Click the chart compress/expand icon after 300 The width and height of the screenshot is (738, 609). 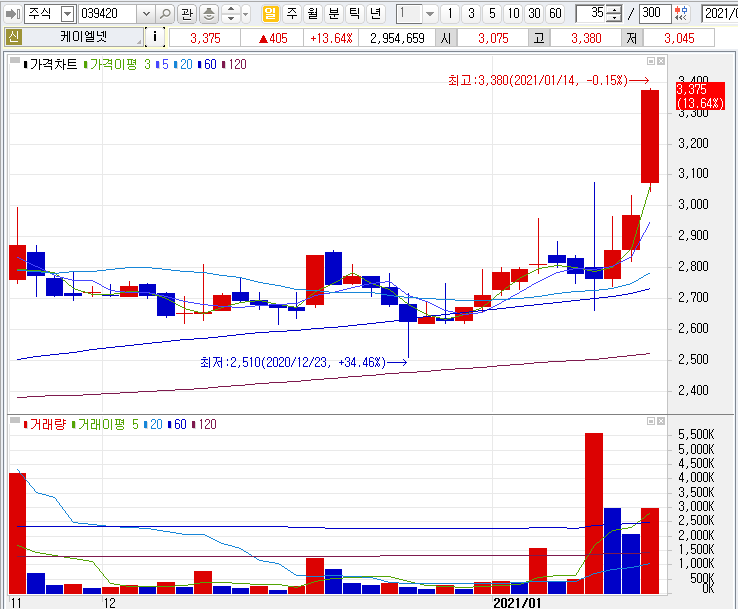click(681, 14)
